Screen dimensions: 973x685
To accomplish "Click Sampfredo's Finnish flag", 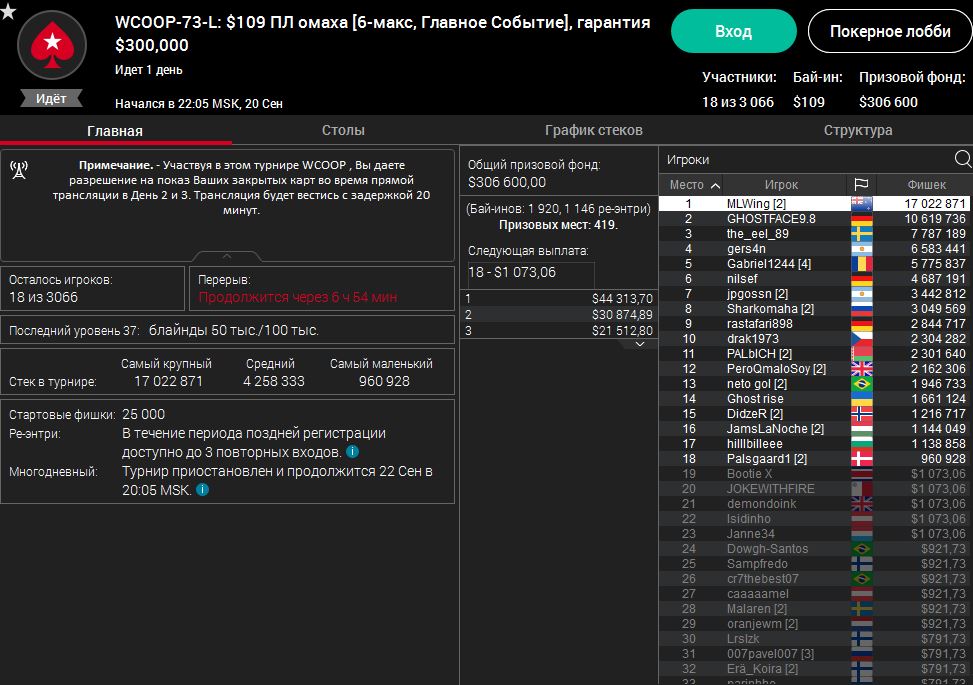I will coord(861,563).
